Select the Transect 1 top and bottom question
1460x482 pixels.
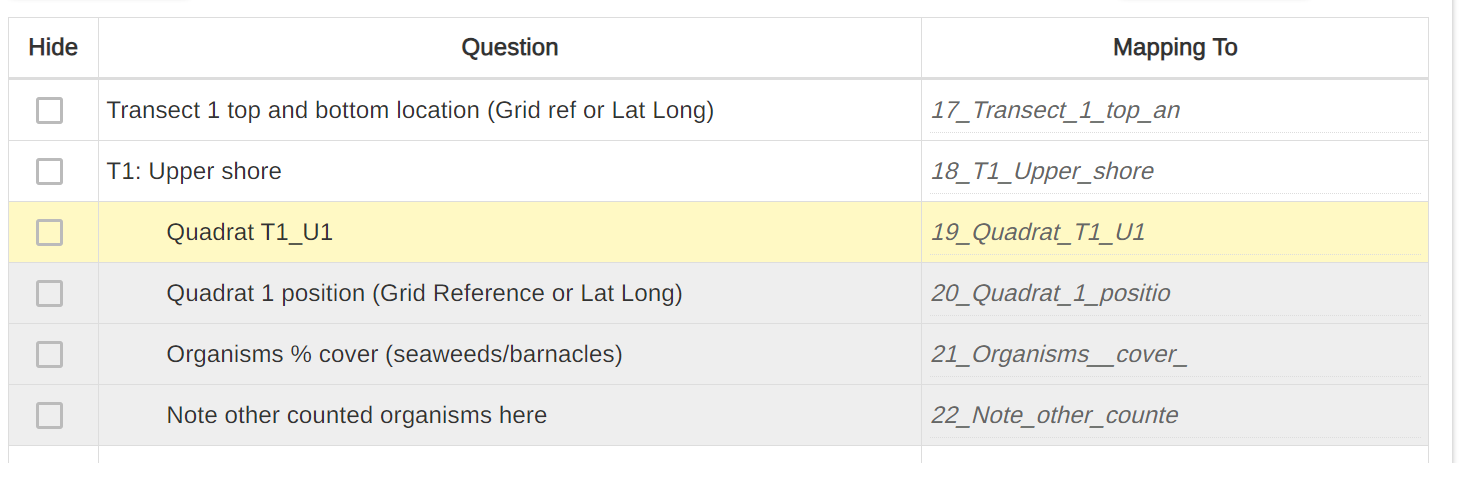pos(410,111)
